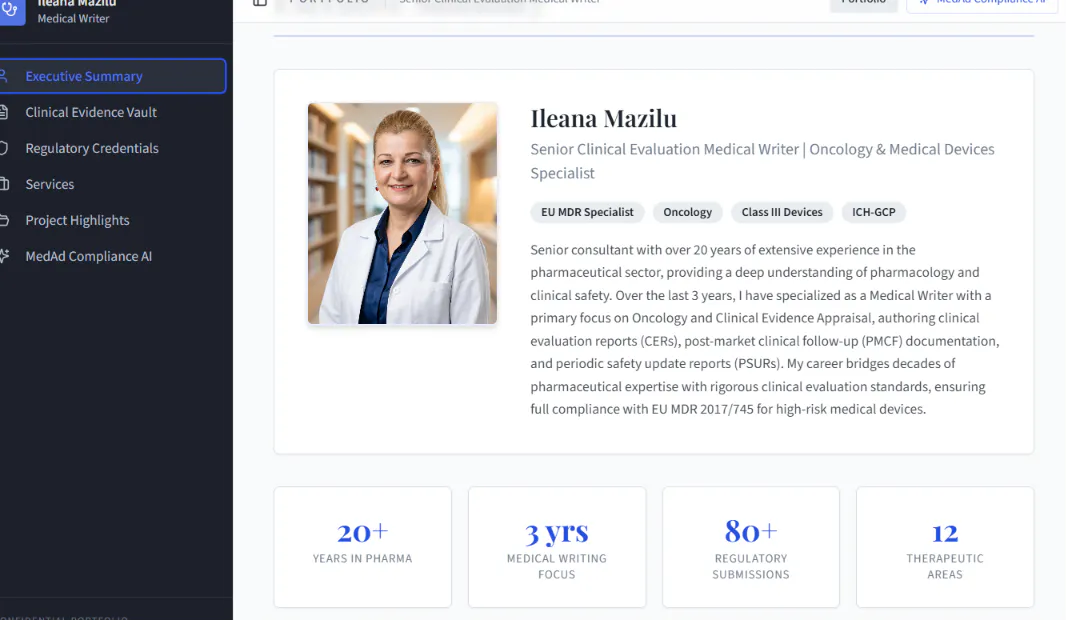Viewport: 1066px width, 621px height.
Task: Select the Class III Devices tag
Action: pyautogui.click(x=782, y=212)
